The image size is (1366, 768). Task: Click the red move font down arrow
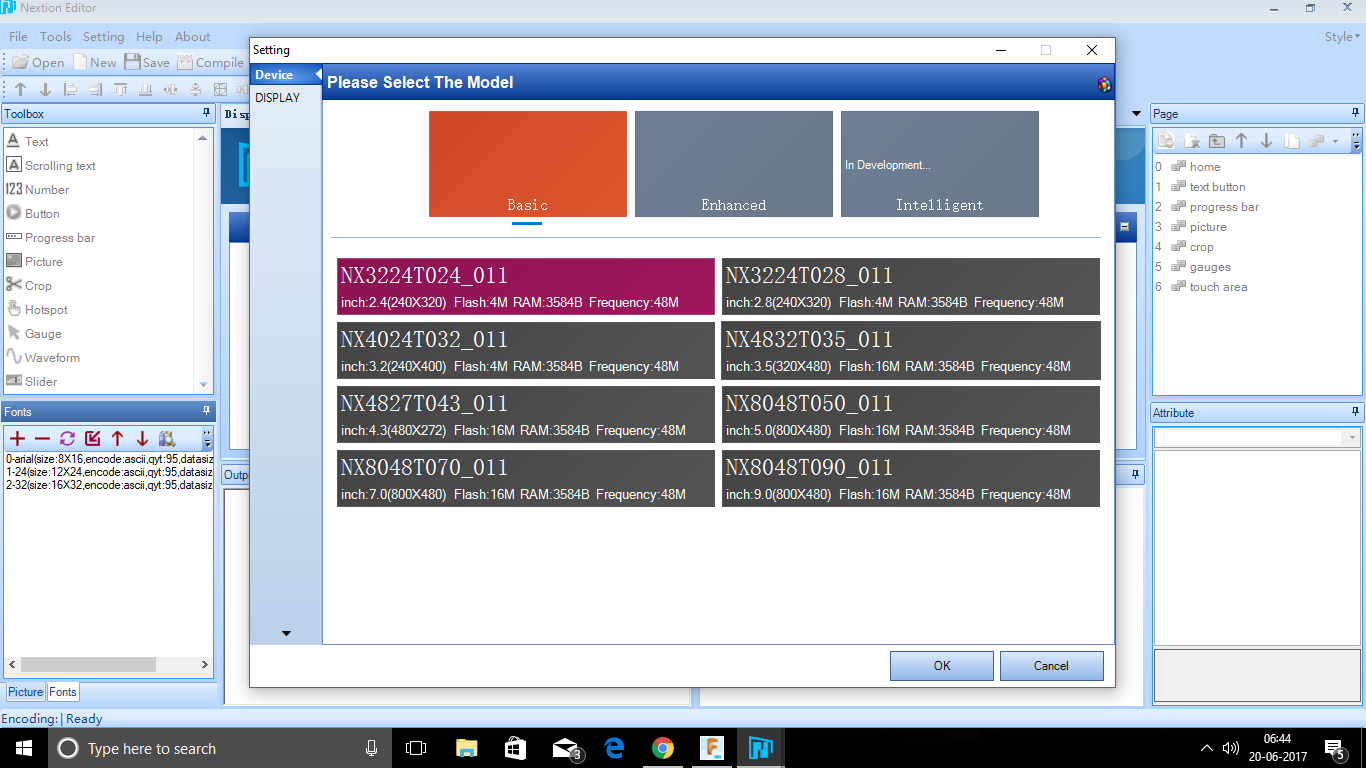coord(142,438)
